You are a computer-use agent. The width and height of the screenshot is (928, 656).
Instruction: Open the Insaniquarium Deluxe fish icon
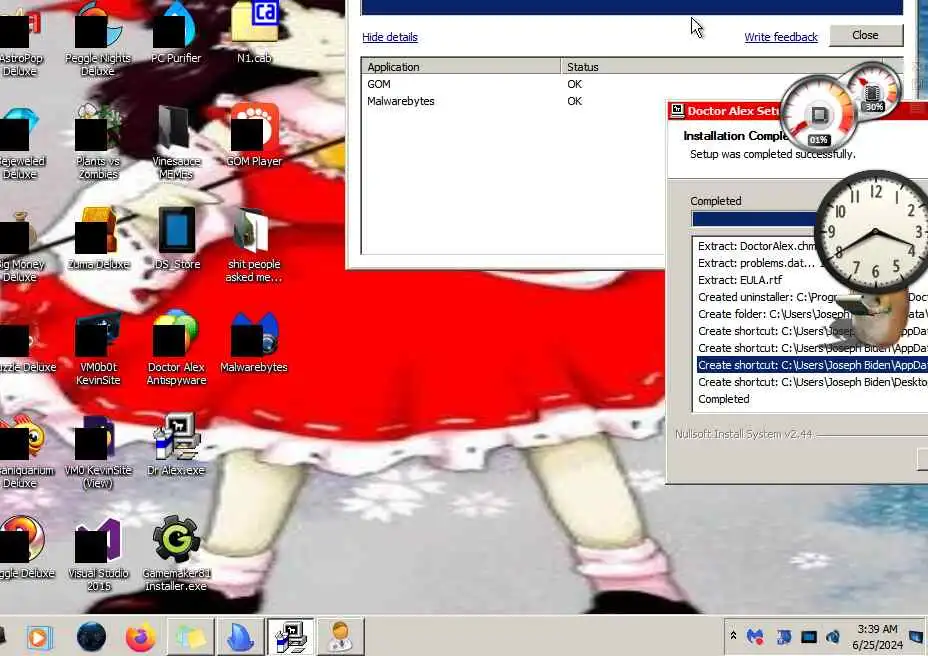24,451
